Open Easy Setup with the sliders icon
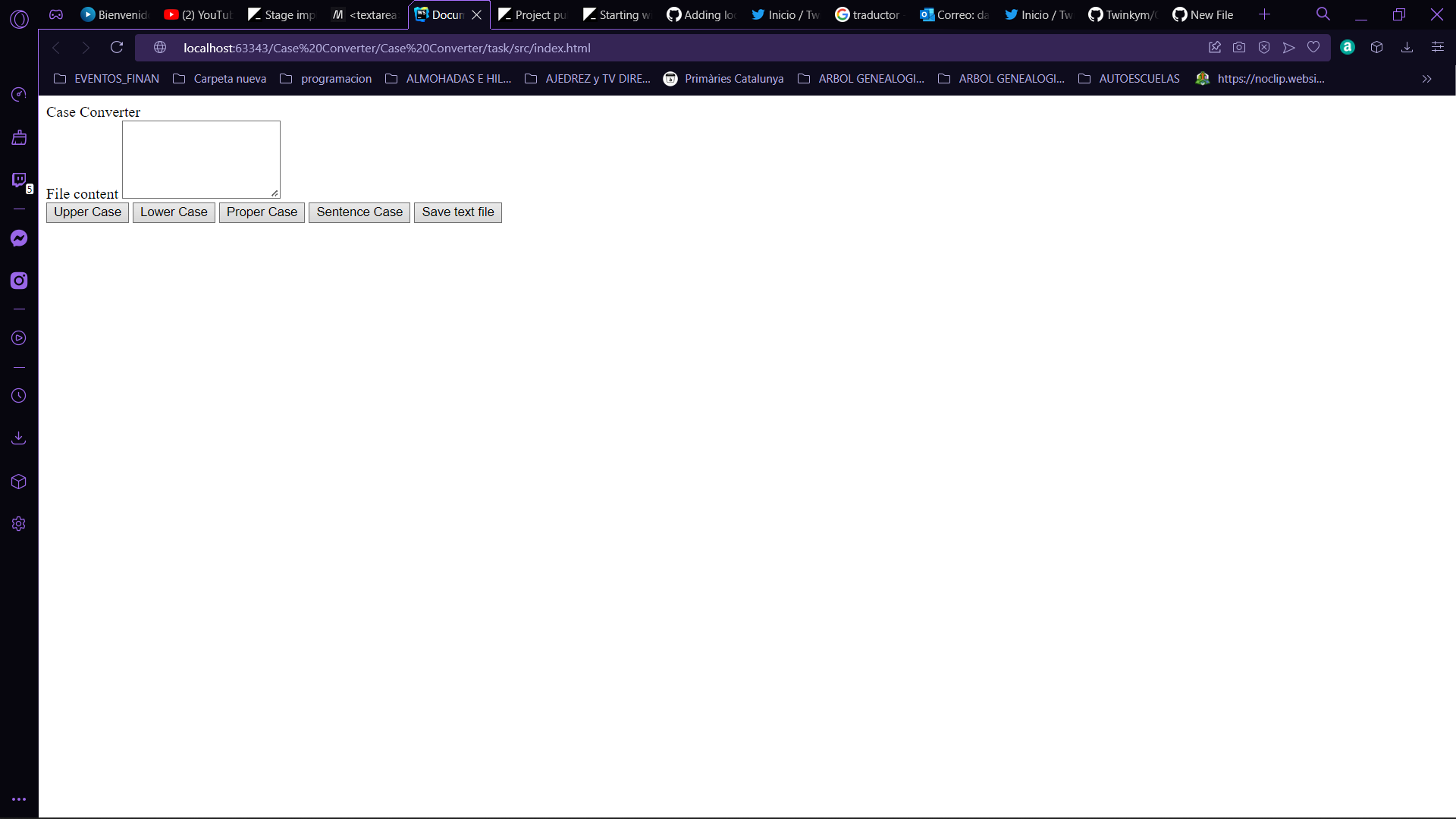 coord(1438,47)
